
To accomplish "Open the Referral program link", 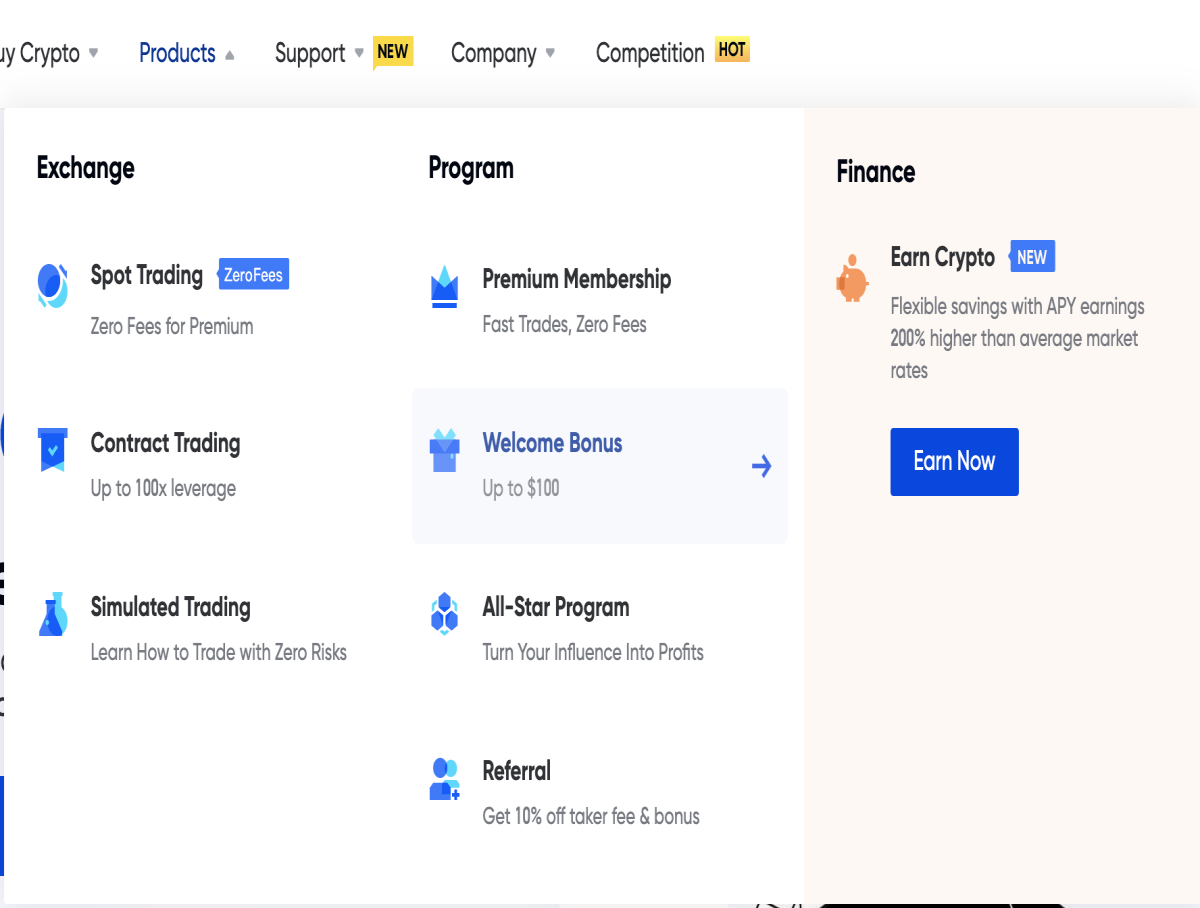I will 517,771.
